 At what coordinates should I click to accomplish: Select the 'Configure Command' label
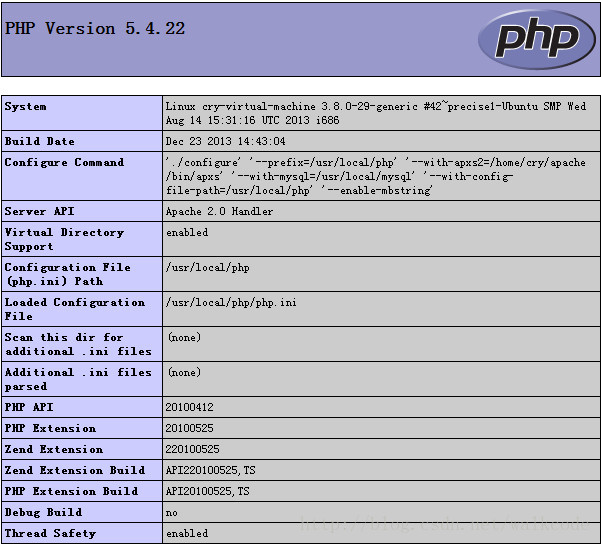[x=64, y=162]
